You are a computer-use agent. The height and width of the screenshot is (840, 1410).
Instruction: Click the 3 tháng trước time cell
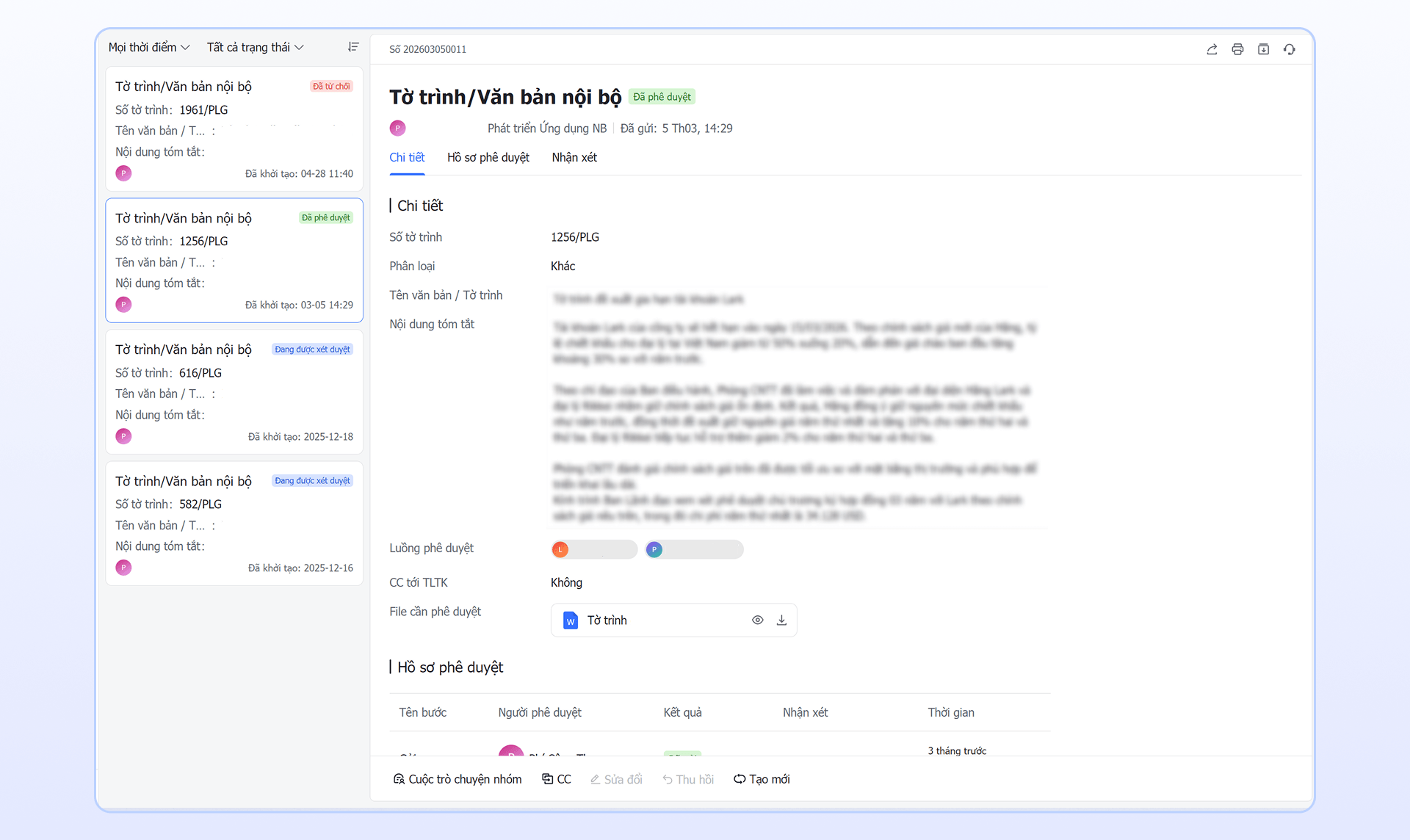957,750
